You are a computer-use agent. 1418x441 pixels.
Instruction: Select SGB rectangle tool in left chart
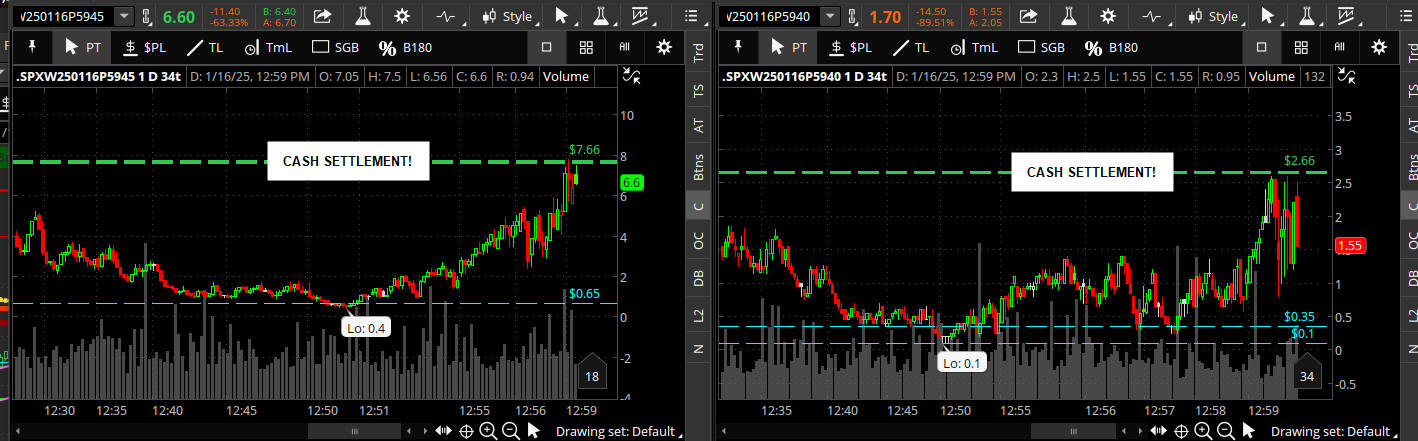tap(337, 47)
